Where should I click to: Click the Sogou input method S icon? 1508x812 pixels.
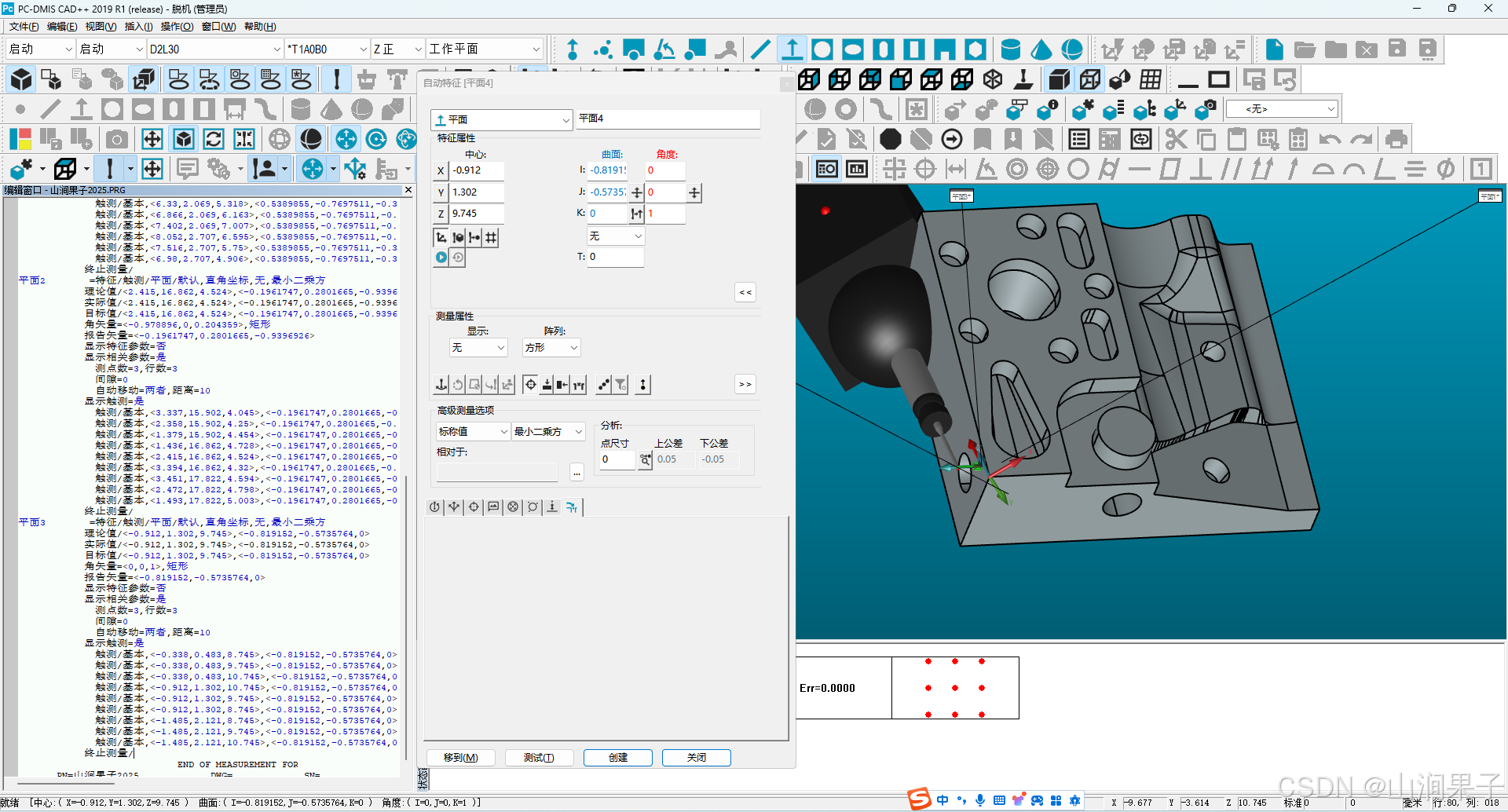click(x=919, y=799)
